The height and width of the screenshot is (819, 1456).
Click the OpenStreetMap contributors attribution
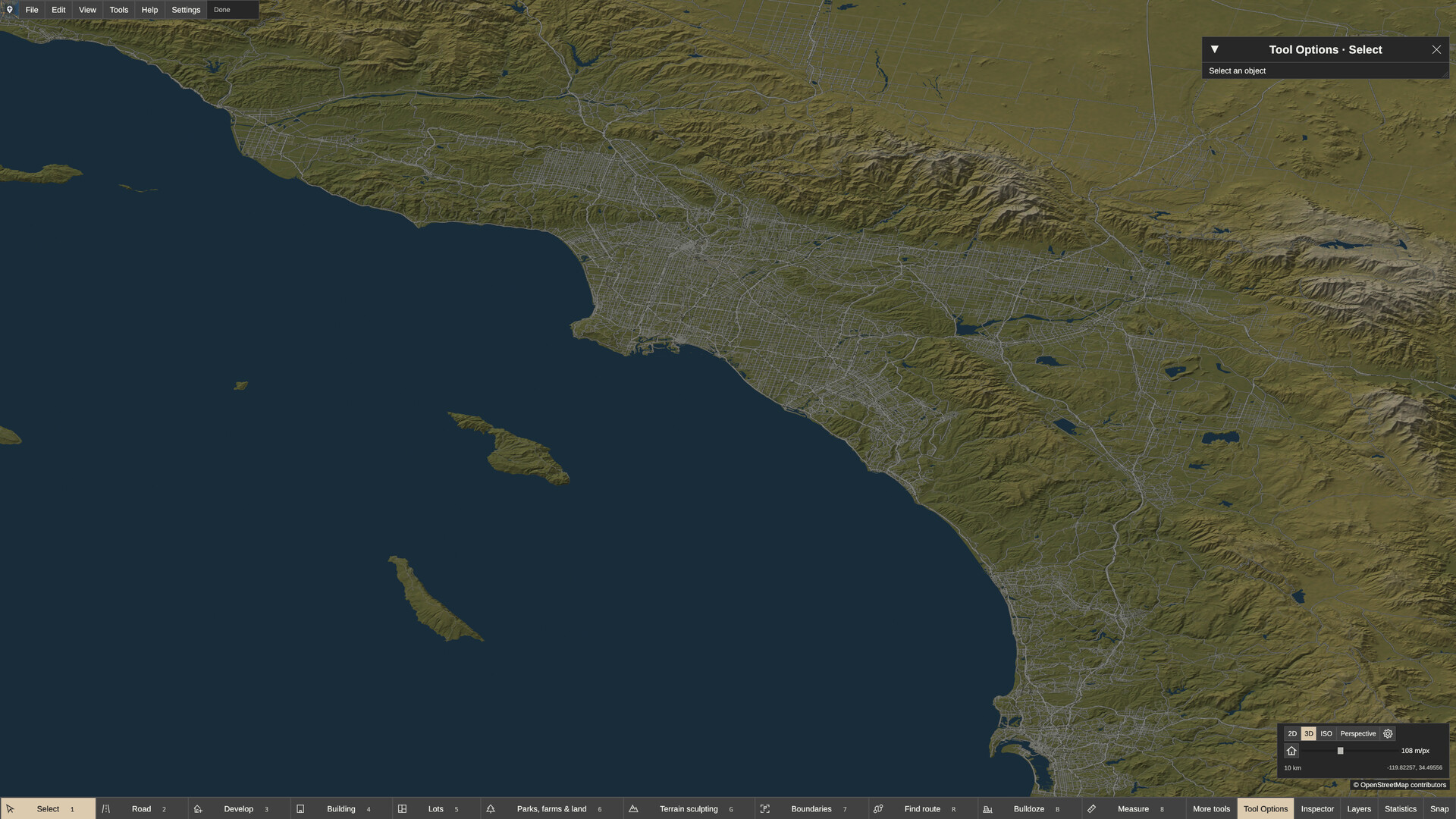pos(1400,785)
